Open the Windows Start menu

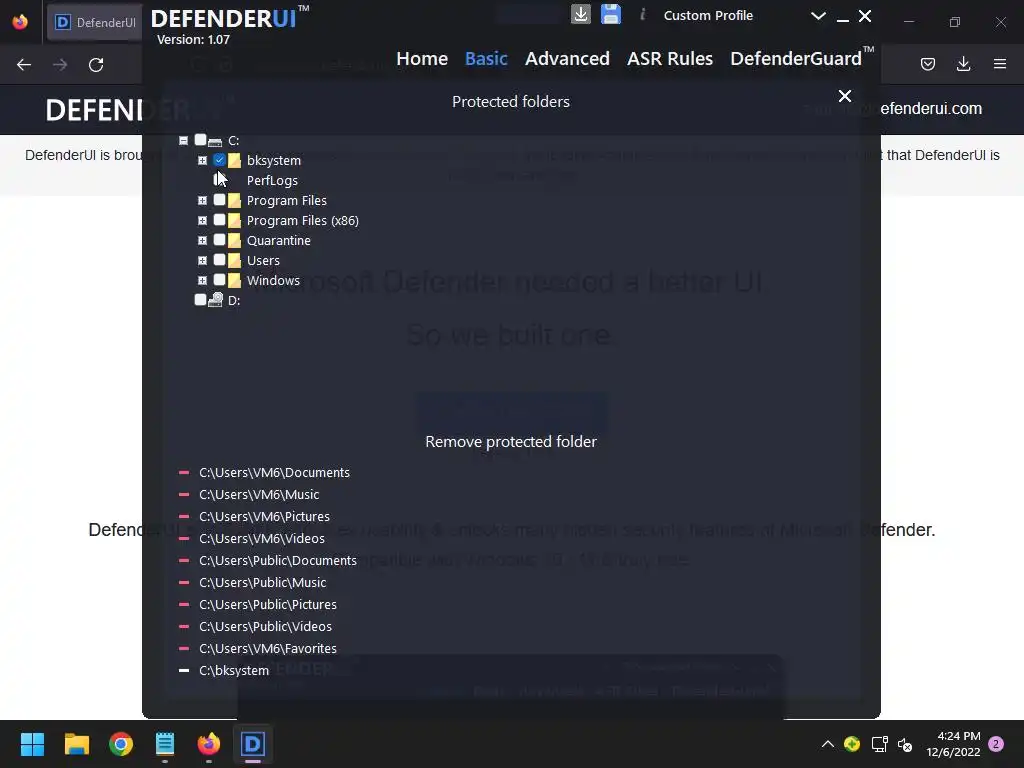click(32, 744)
